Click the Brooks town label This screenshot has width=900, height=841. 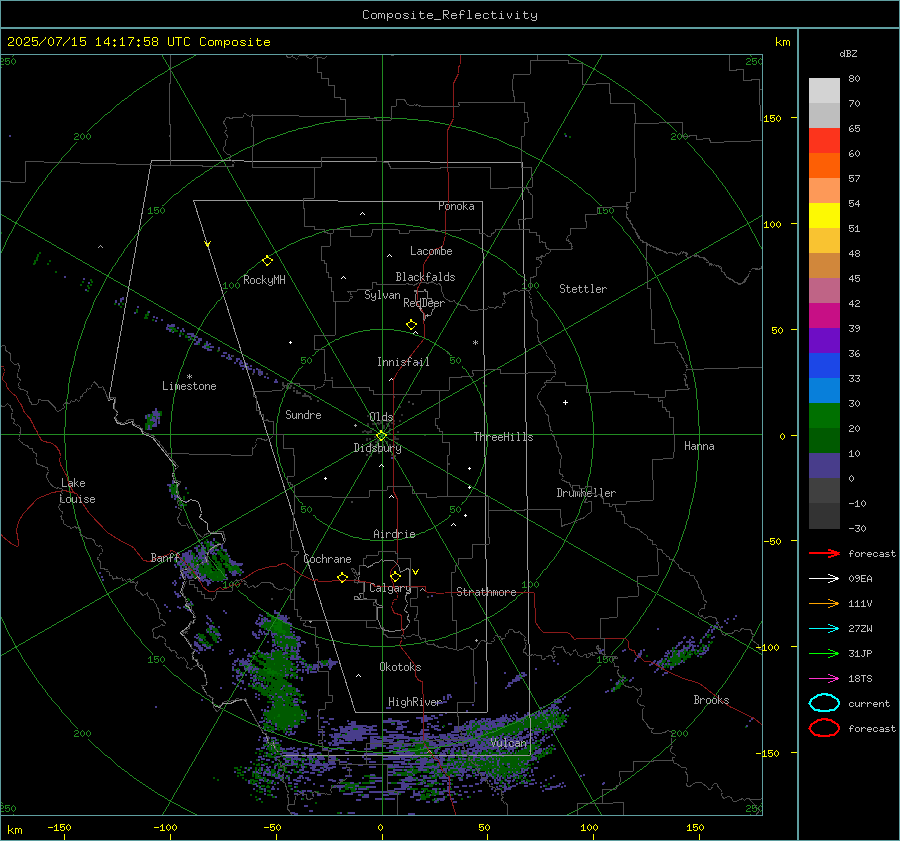point(711,700)
